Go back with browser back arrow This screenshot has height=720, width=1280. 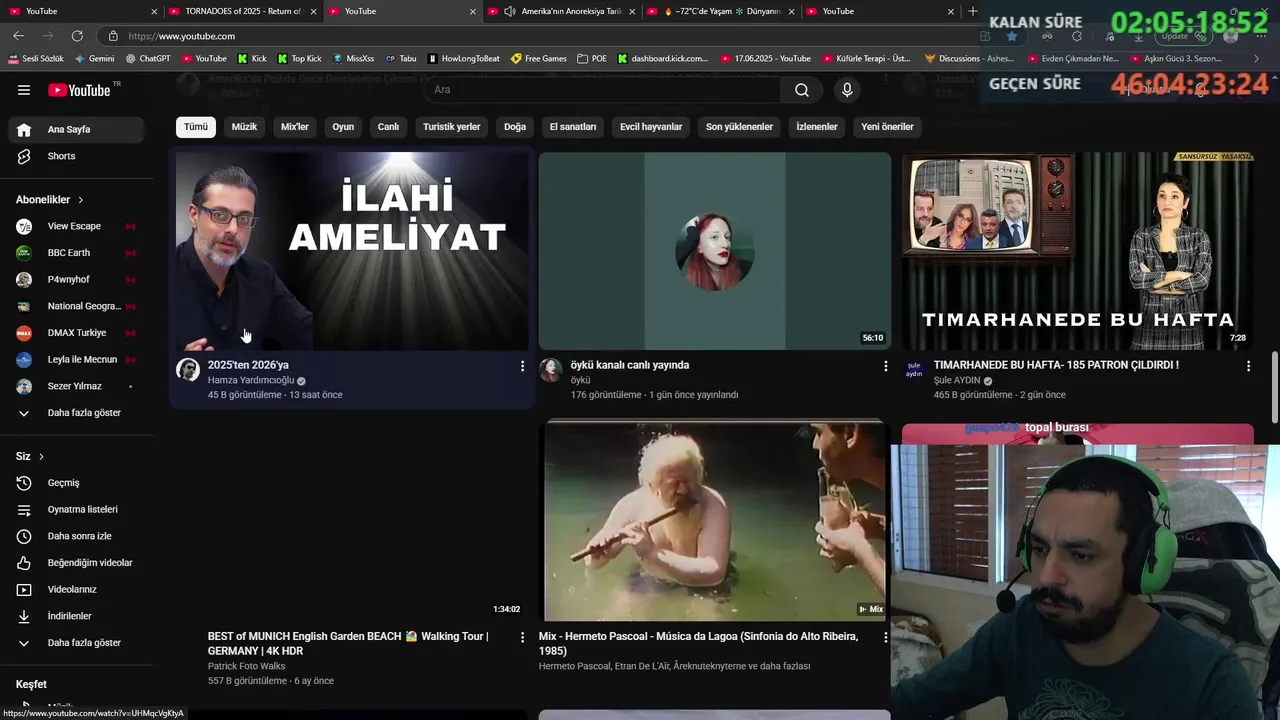coord(18,36)
